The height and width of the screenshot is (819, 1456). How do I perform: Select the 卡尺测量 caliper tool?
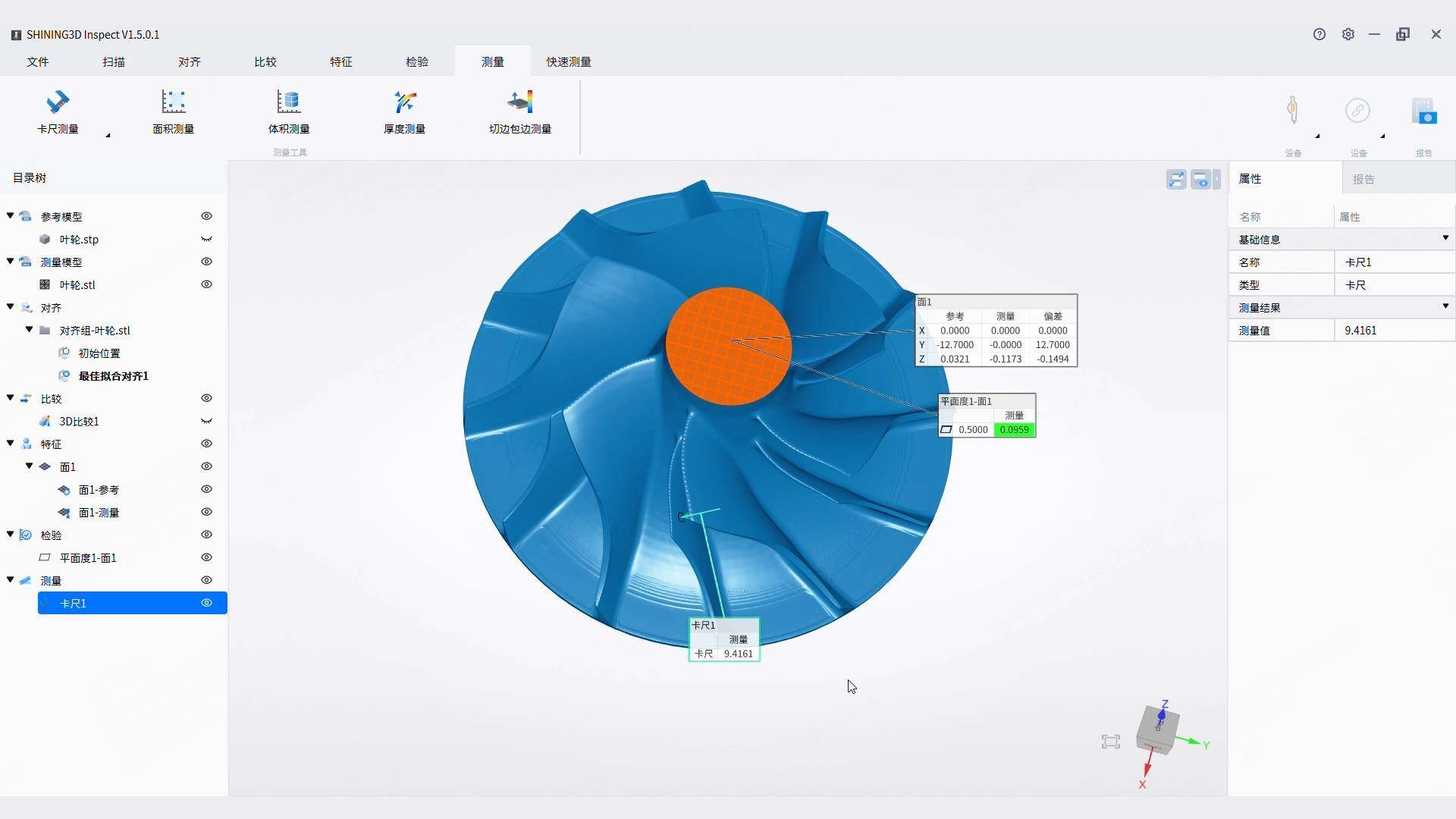(58, 111)
